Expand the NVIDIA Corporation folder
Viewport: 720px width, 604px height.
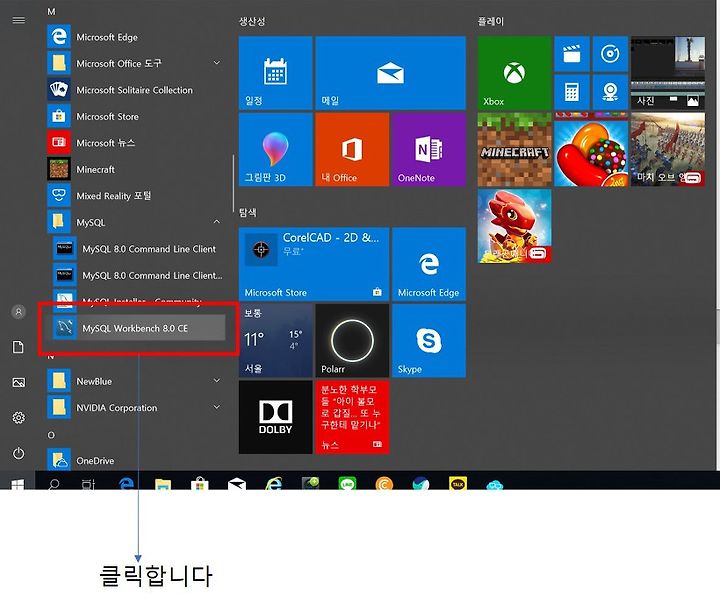(x=217, y=407)
